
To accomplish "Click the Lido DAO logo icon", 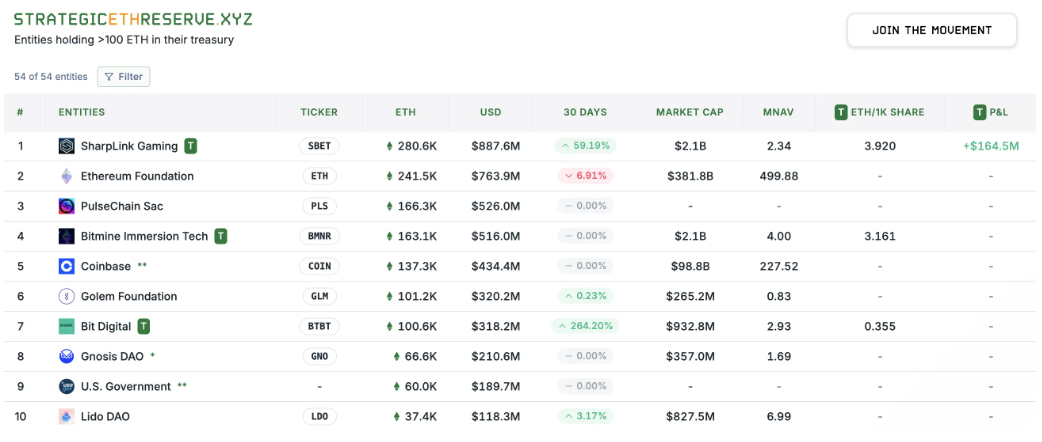I will pos(67,416).
